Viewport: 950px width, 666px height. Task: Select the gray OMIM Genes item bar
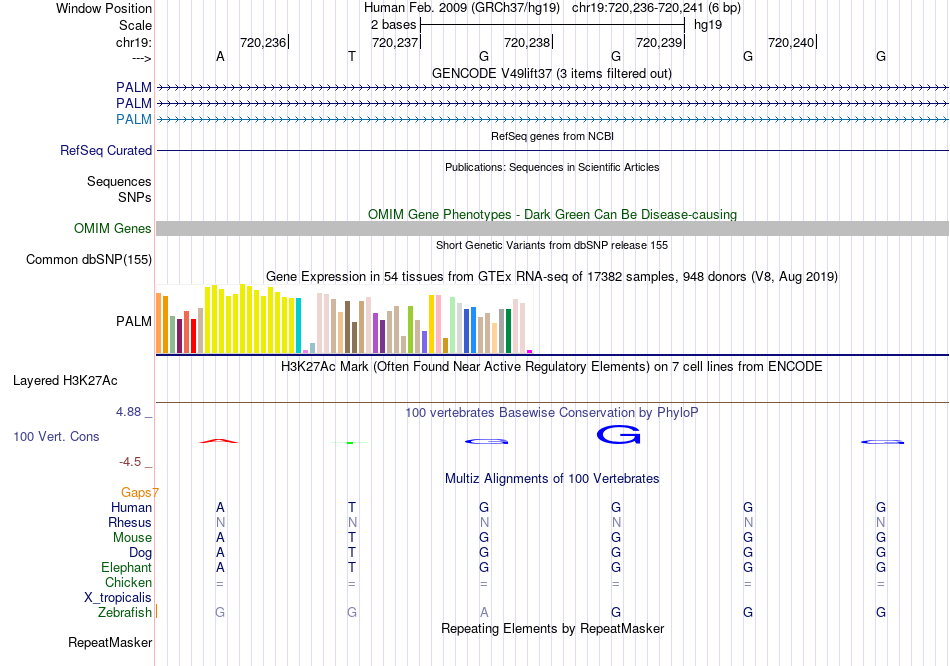click(x=553, y=228)
